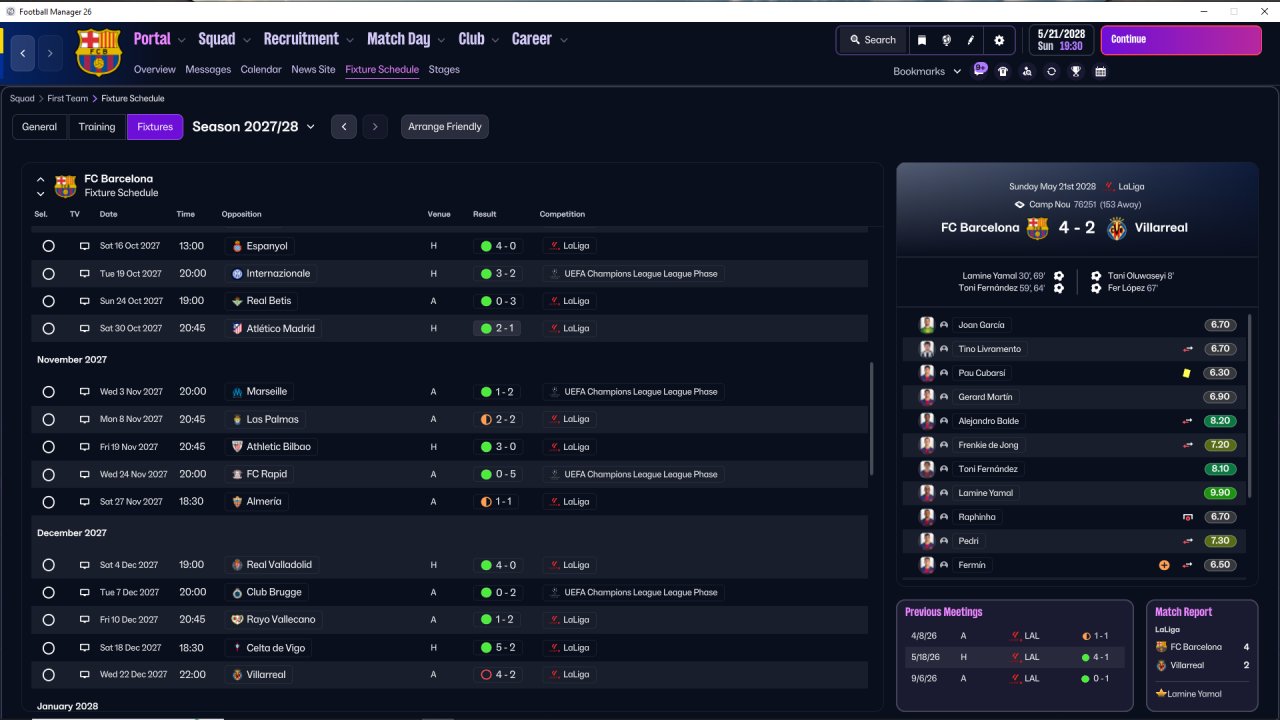The width and height of the screenshot is (1280, 720).
Task: Click the pencil notes icon in the toolbar
Action: [971, 40]
